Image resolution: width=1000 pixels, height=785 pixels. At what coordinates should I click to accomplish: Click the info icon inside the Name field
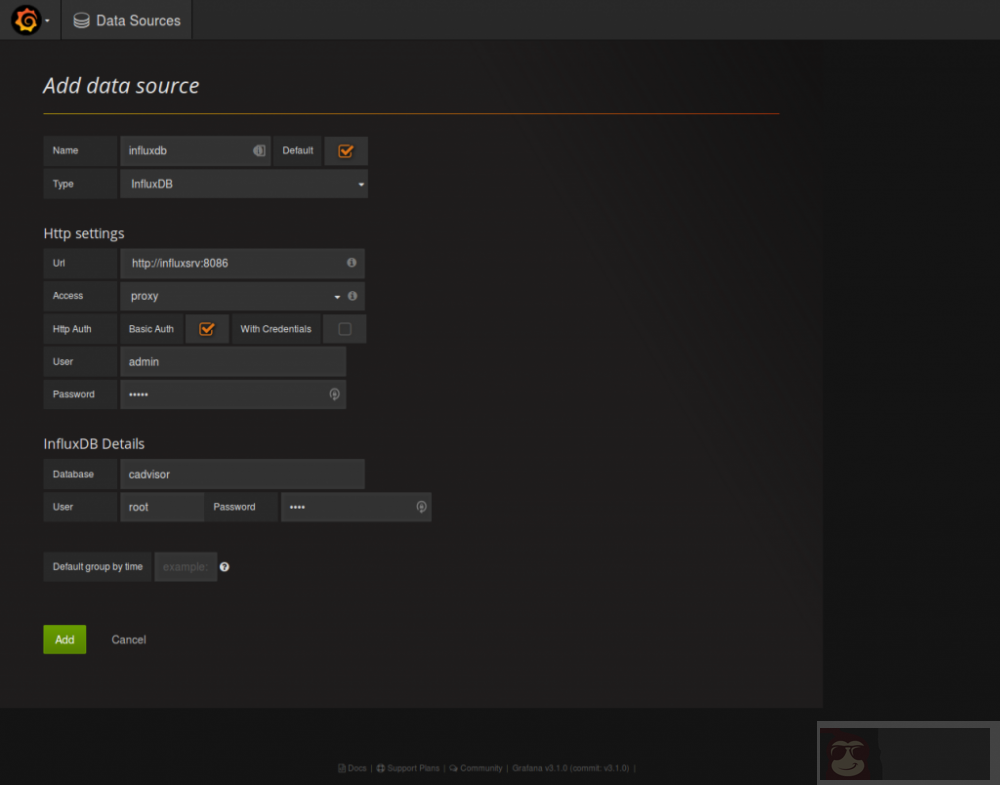coord(259,150)
